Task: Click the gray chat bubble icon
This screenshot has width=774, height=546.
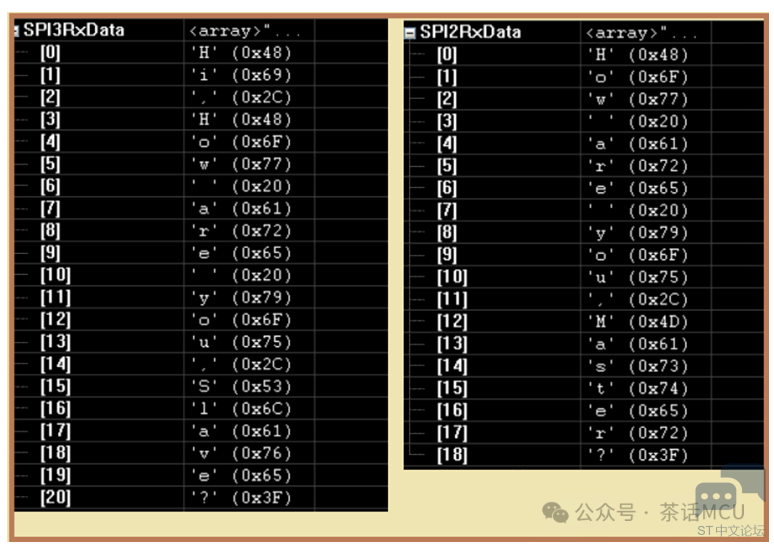Action: pyautogui.click(x=716, y=497)
